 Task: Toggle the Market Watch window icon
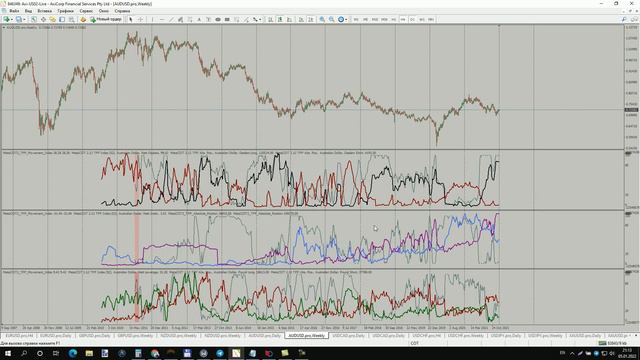coord(34,19)
